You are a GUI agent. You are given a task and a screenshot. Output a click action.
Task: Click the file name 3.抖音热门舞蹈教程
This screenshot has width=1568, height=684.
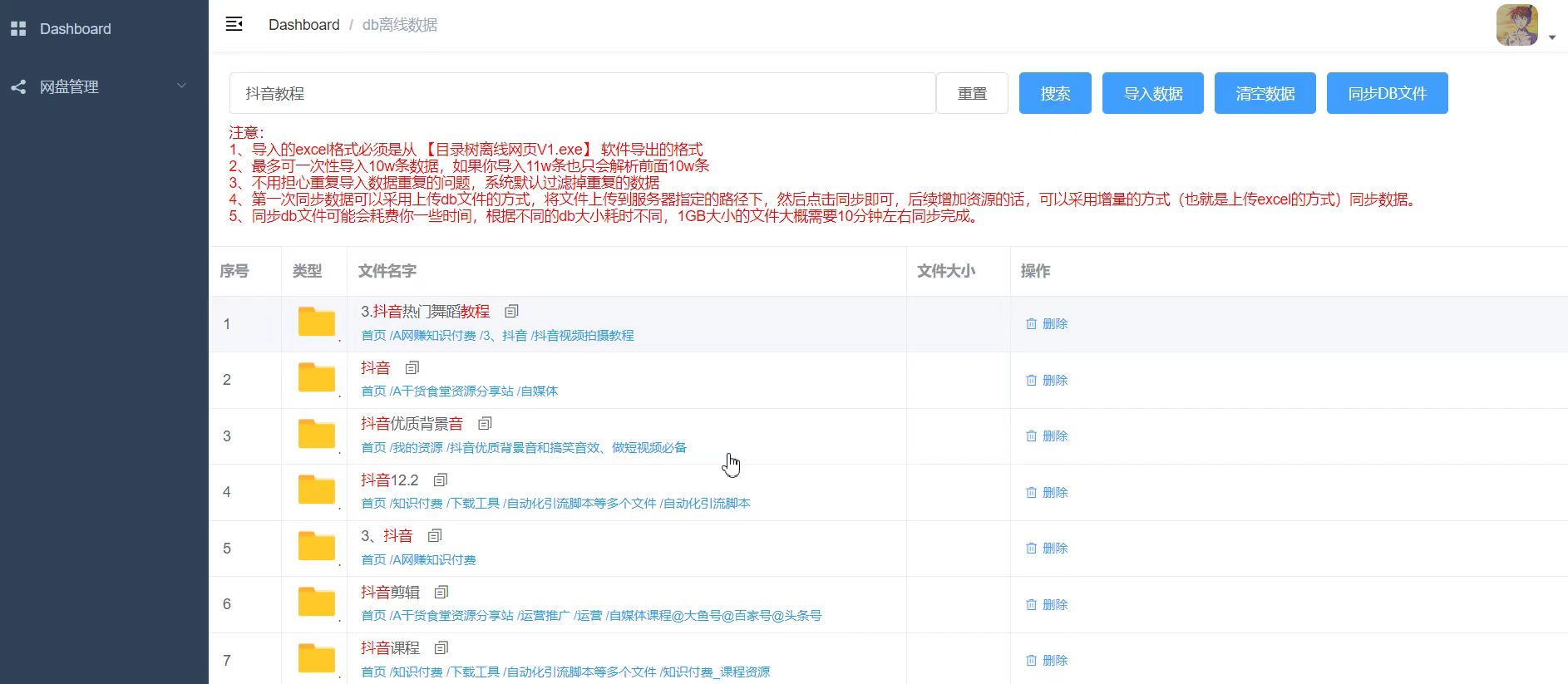[x=425, y=312]
